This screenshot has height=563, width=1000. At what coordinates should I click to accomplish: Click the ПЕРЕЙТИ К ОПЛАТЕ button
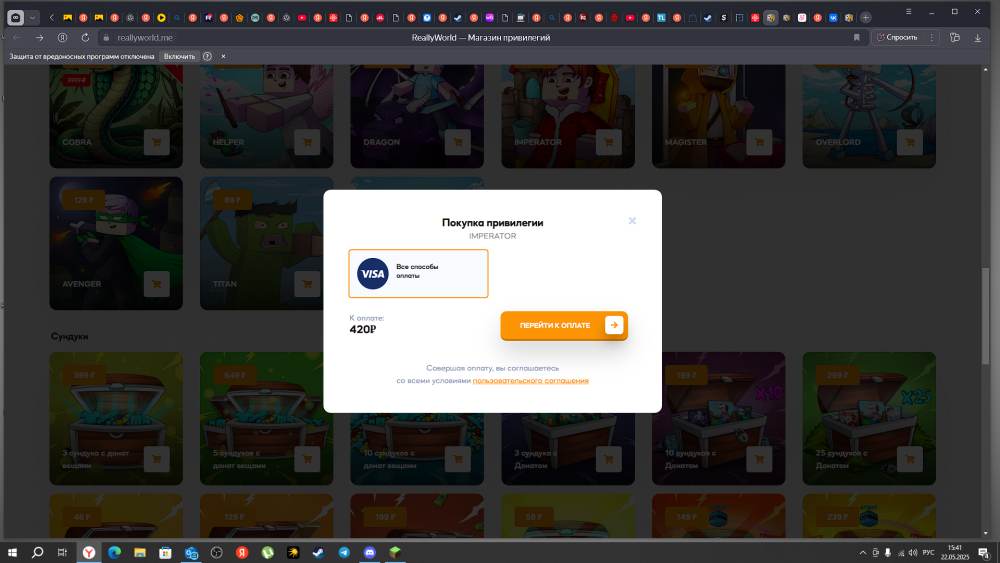(564, 325)
